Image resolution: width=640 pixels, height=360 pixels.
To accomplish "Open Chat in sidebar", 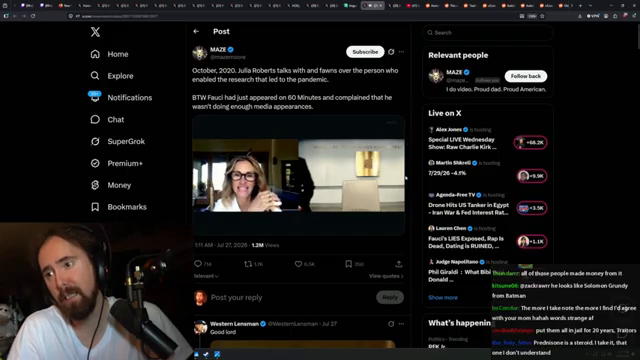I will point(107,120).
